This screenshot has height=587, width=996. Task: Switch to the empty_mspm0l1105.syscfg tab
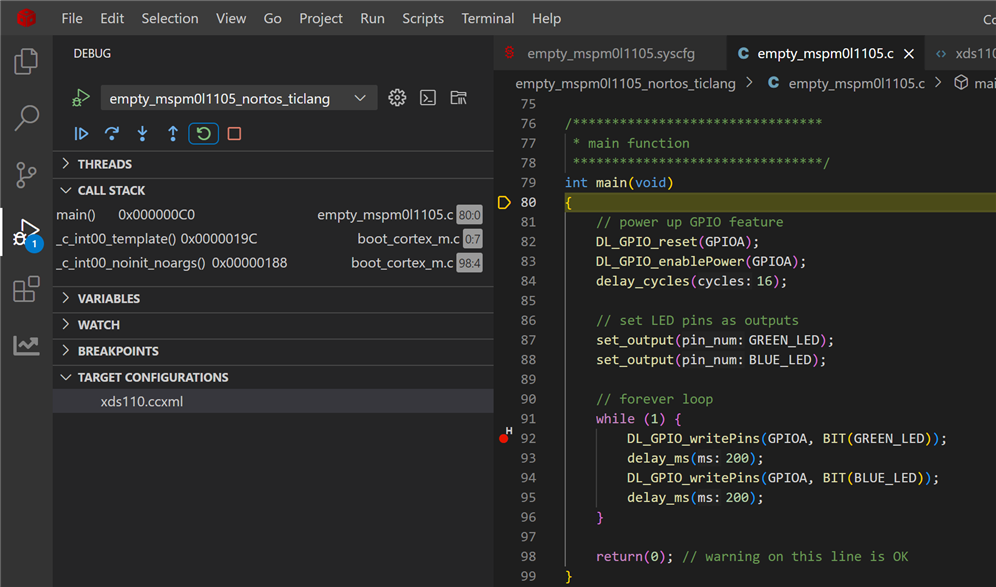point(610,53)
